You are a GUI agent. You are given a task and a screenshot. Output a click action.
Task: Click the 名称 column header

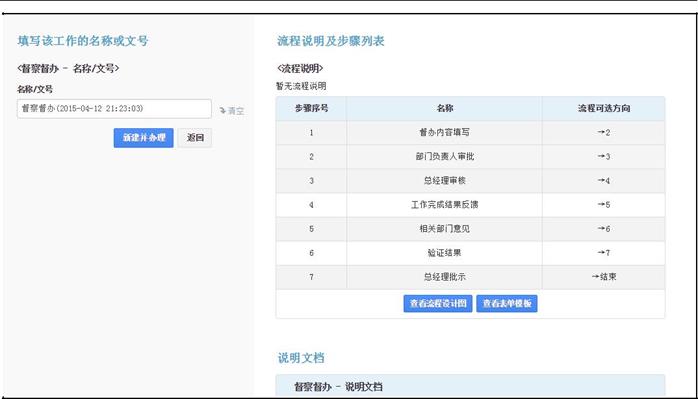[444, 108]
